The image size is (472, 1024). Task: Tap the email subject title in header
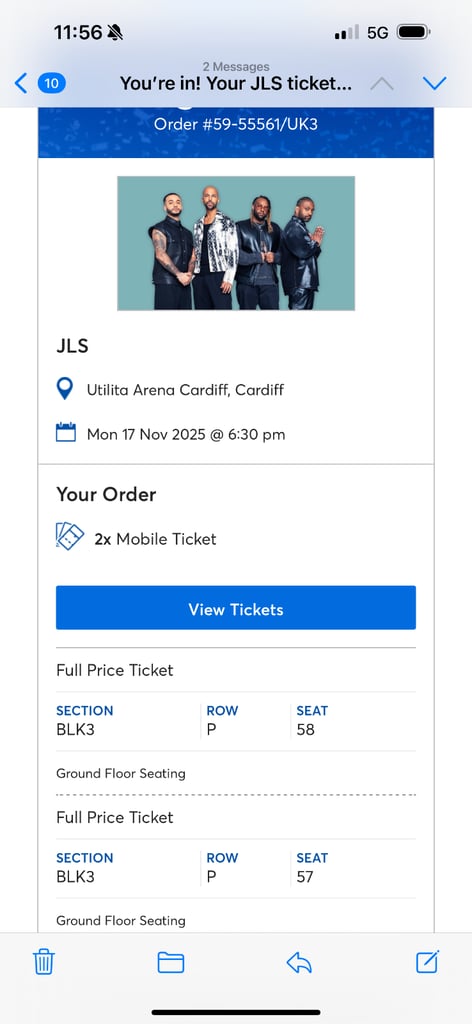point(236,84)
